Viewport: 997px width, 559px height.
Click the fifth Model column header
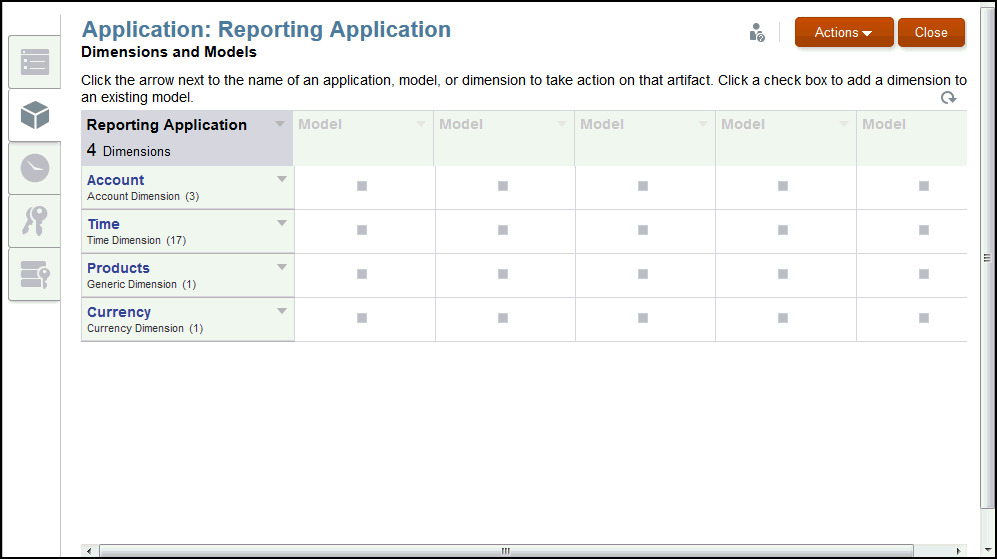pos(912,138)
